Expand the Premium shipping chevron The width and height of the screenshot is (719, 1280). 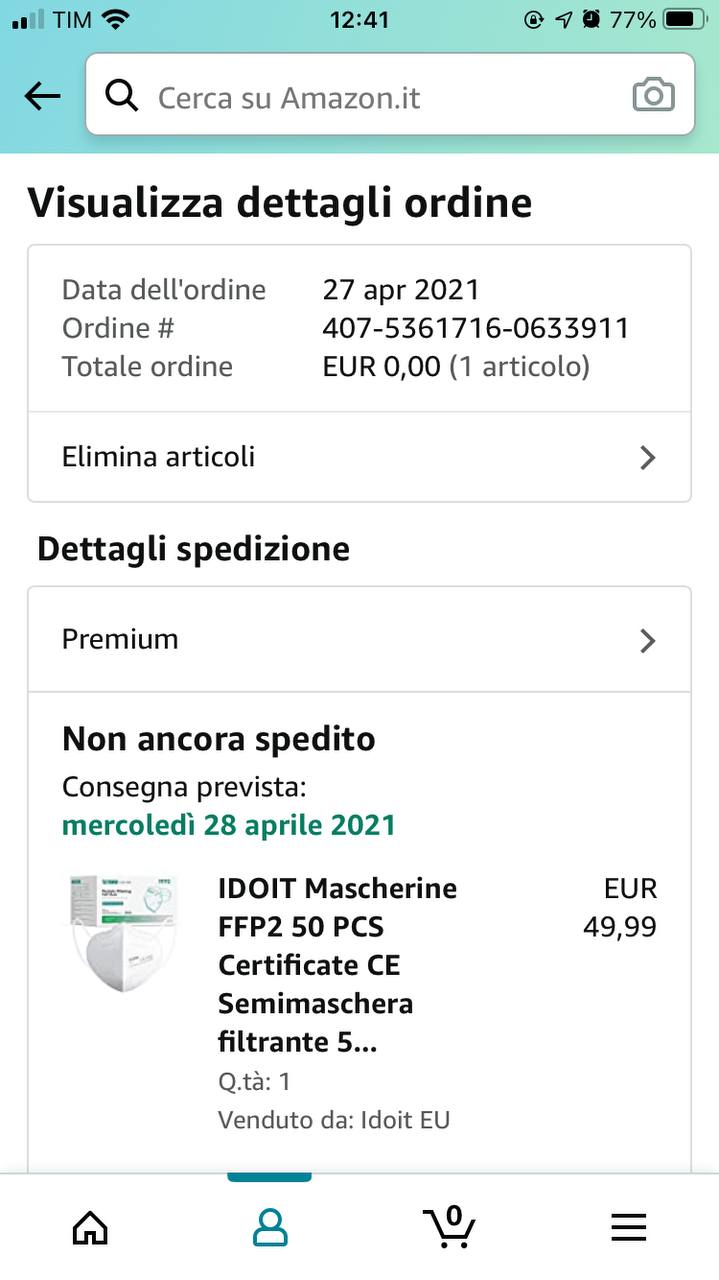pos(648,640)
